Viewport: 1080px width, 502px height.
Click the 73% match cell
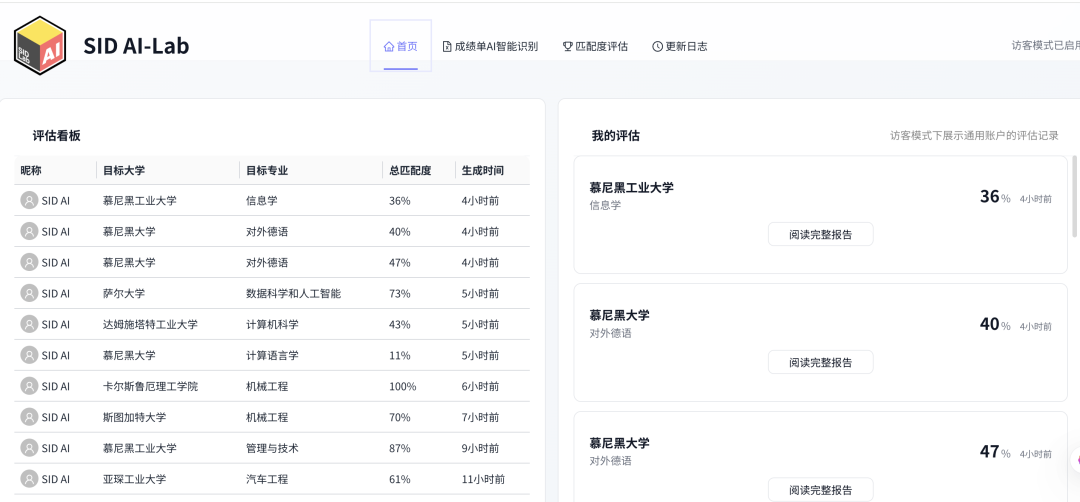tap(399, 293)
